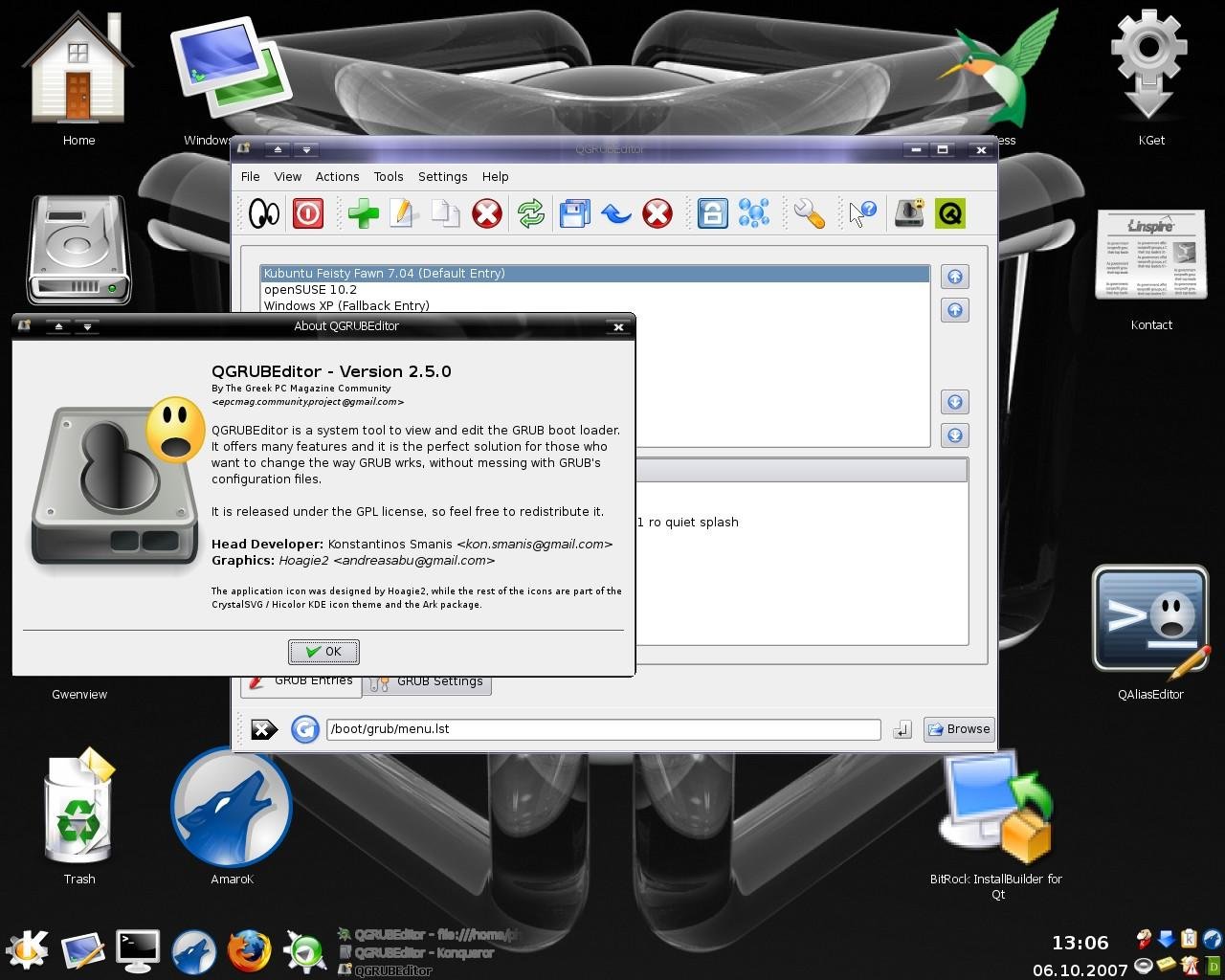Click the menu.lst file path field
This screenshot has width=1225, height=980.
[x=603, y=729]
